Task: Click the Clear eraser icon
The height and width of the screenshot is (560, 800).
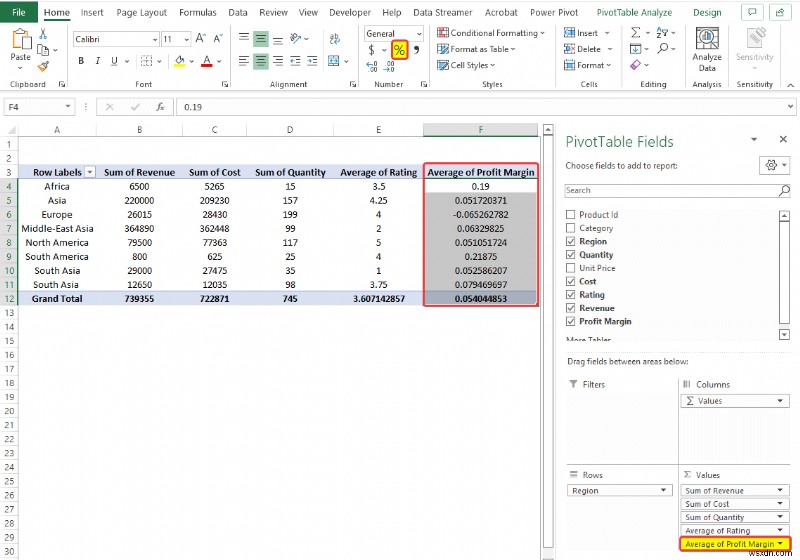Action: 636,65
